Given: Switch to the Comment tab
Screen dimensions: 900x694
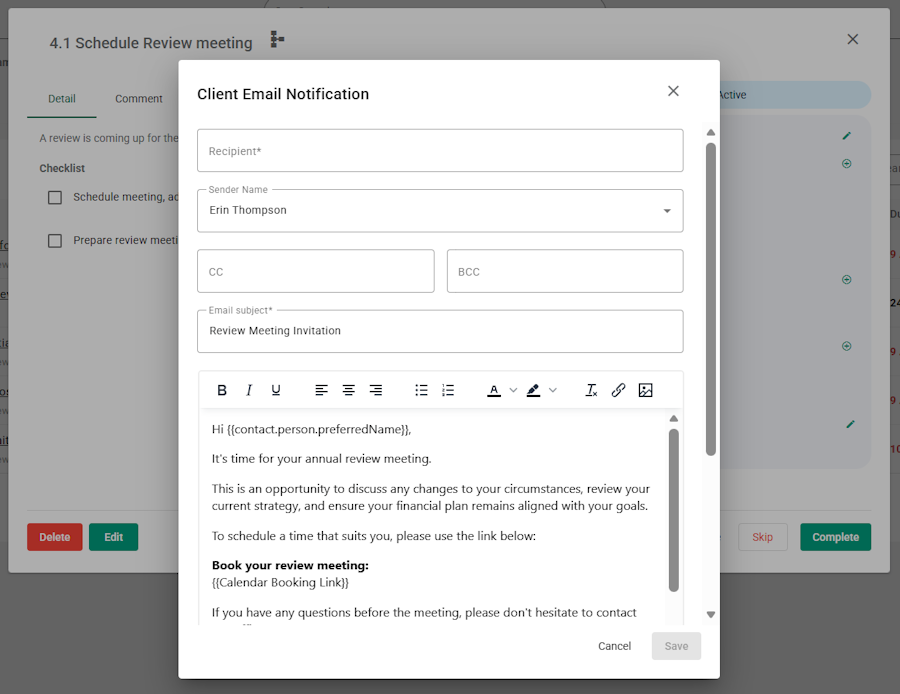Looking at the screenshot, I should pos(139,99).
